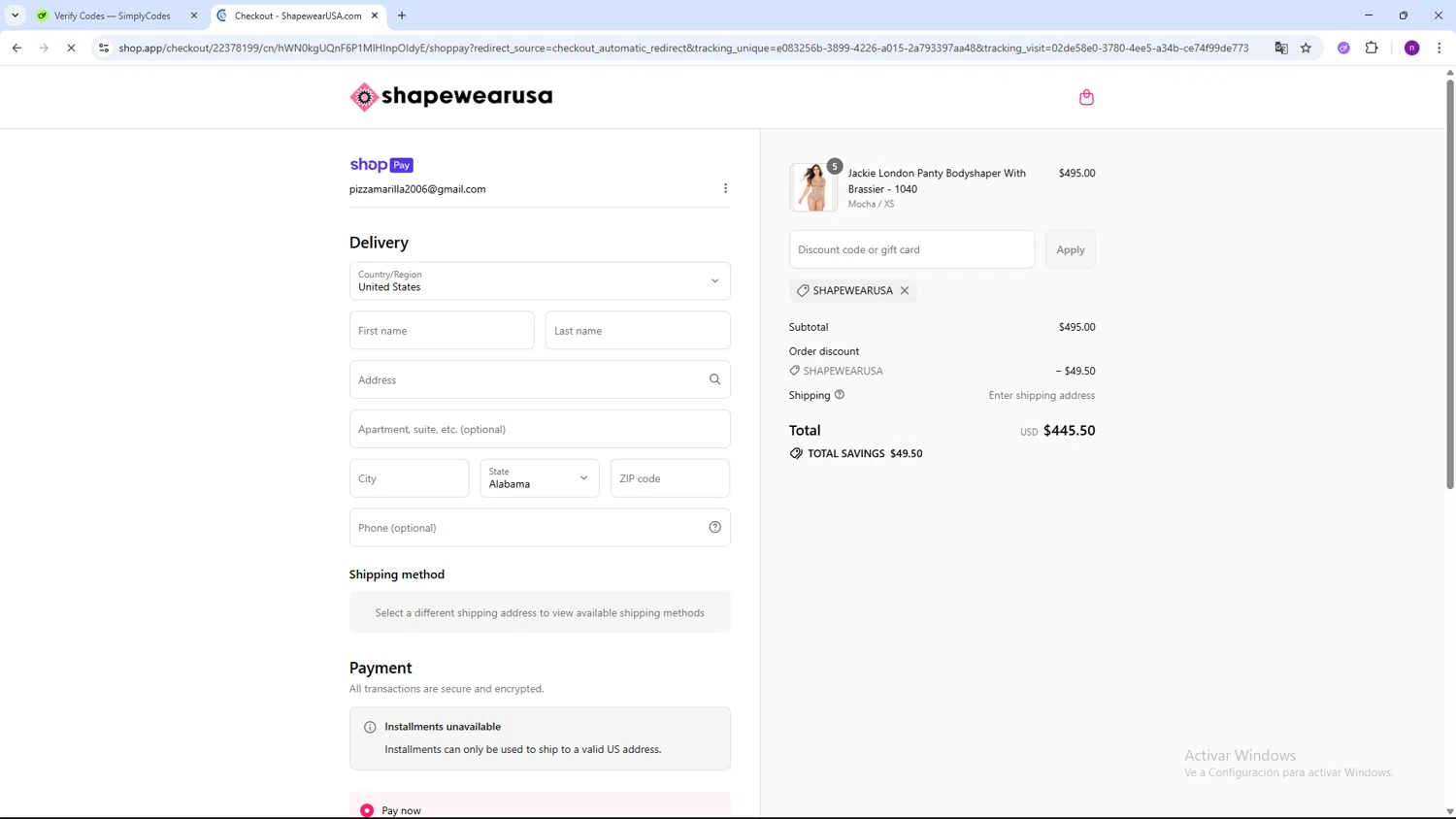Open the shopping bag cart icon

[x=1086, y=97]
